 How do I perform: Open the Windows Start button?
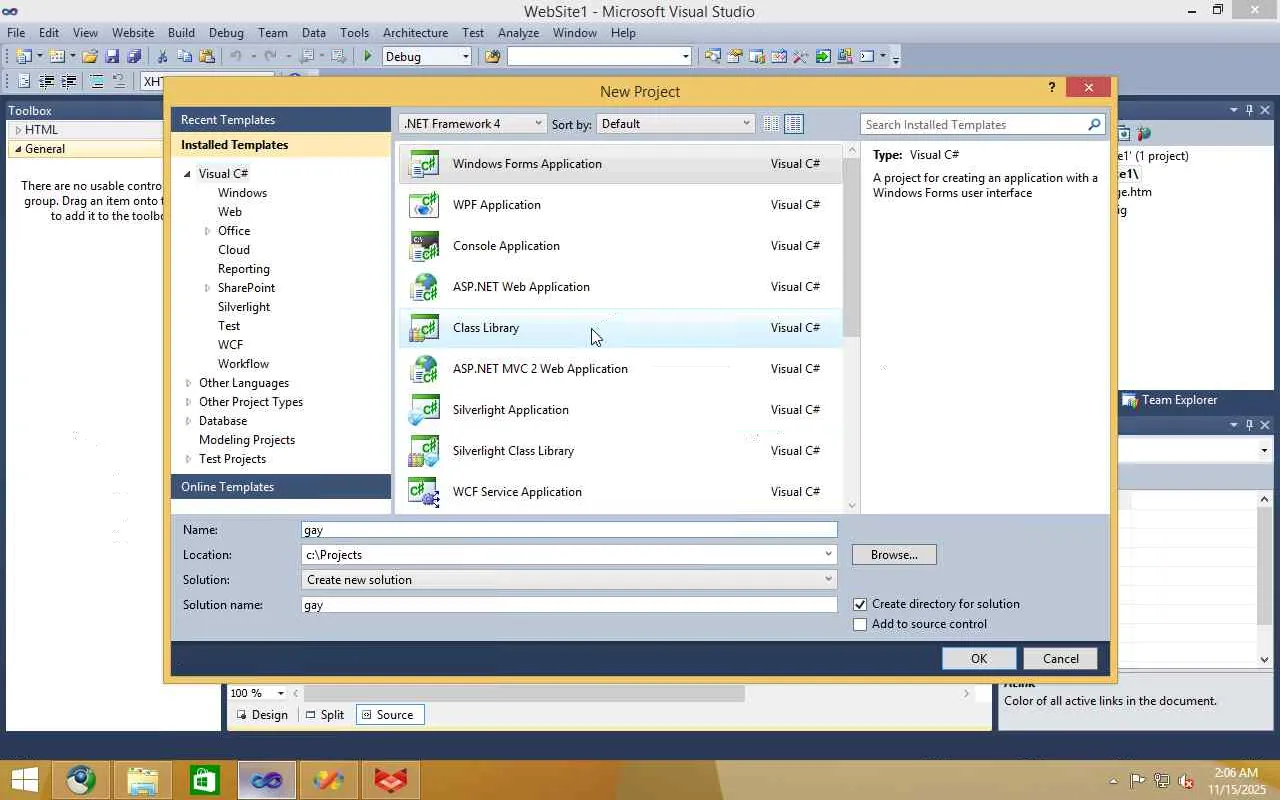click(x=24, y=780)
